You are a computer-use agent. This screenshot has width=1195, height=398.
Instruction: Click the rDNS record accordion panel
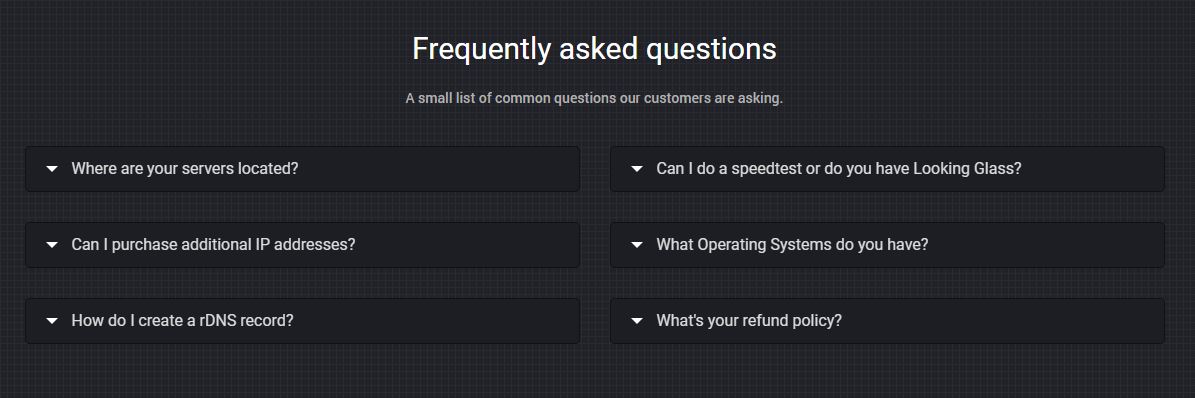[x=303, y=320]
